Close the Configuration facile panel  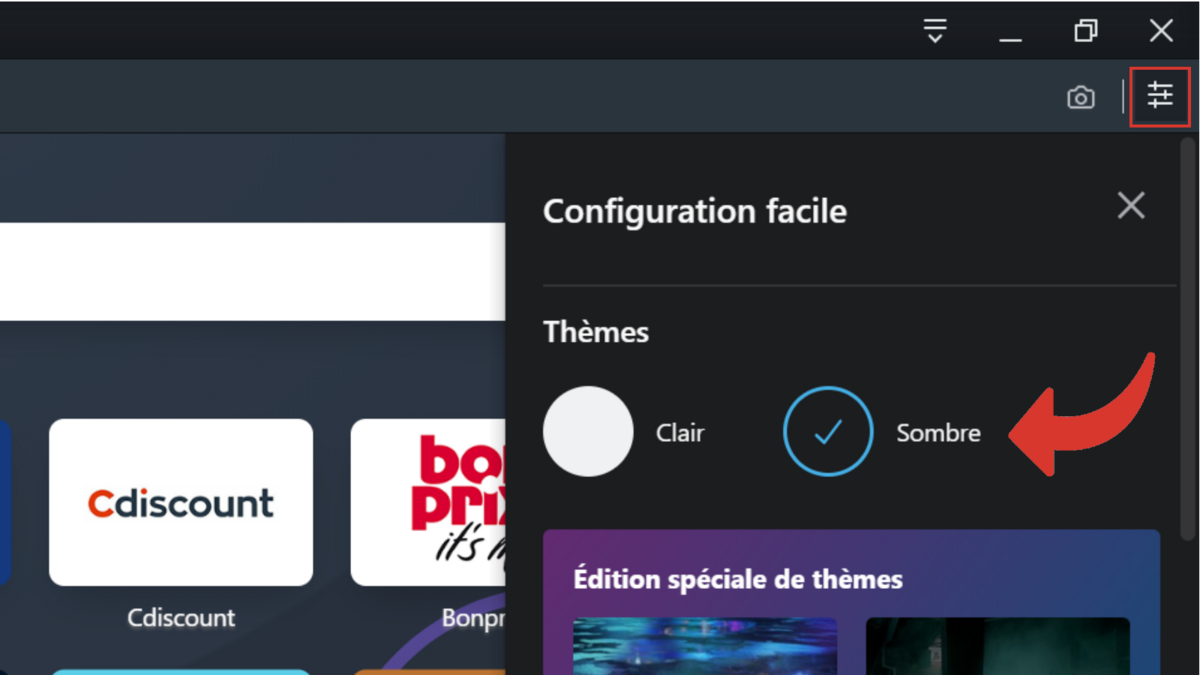click(1131, 206)
